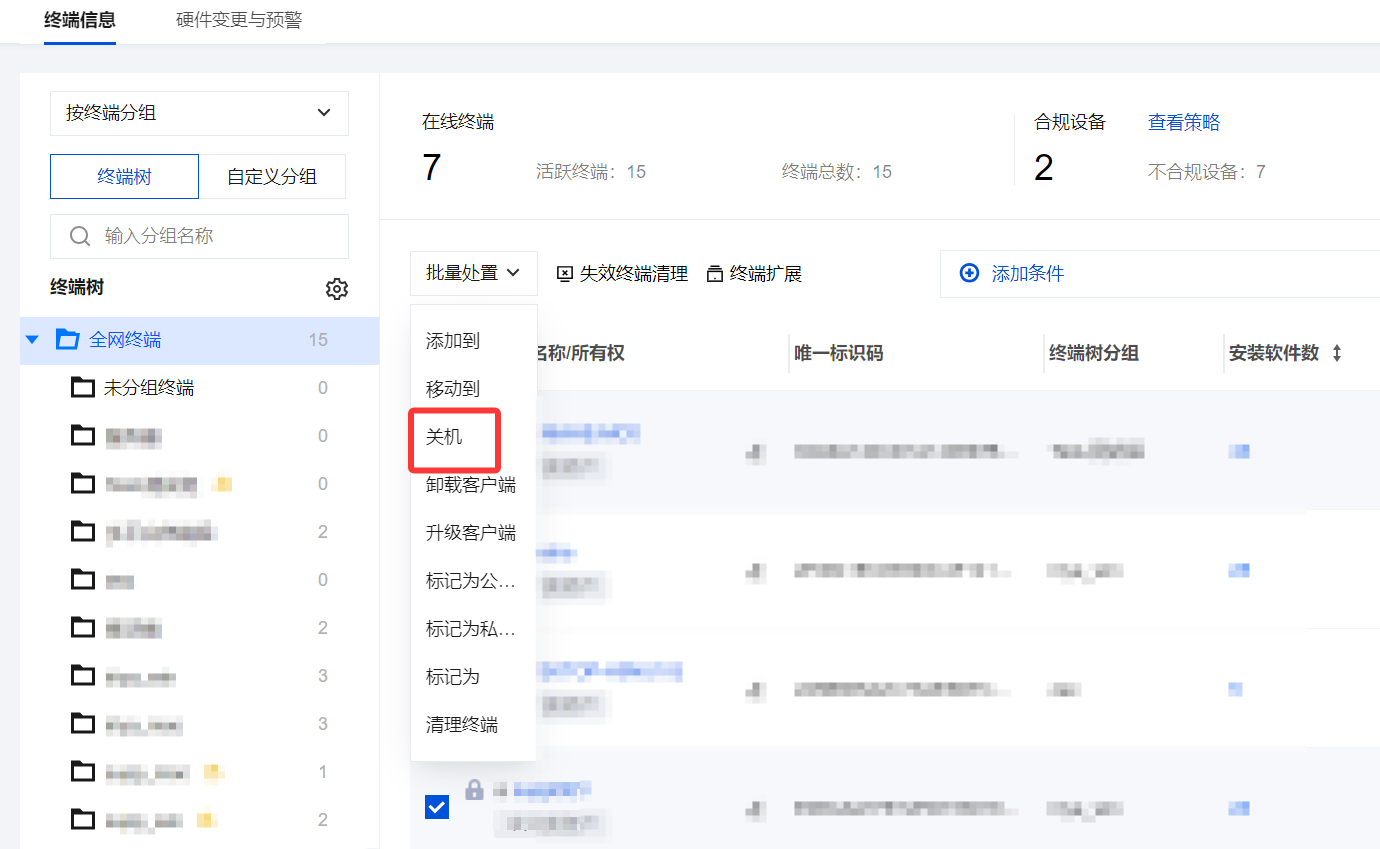Uncheck the selected terminal row checkbox
The width and height of the screenshot is (1380, 849).
pyautogui.click(x=437, y=807)
